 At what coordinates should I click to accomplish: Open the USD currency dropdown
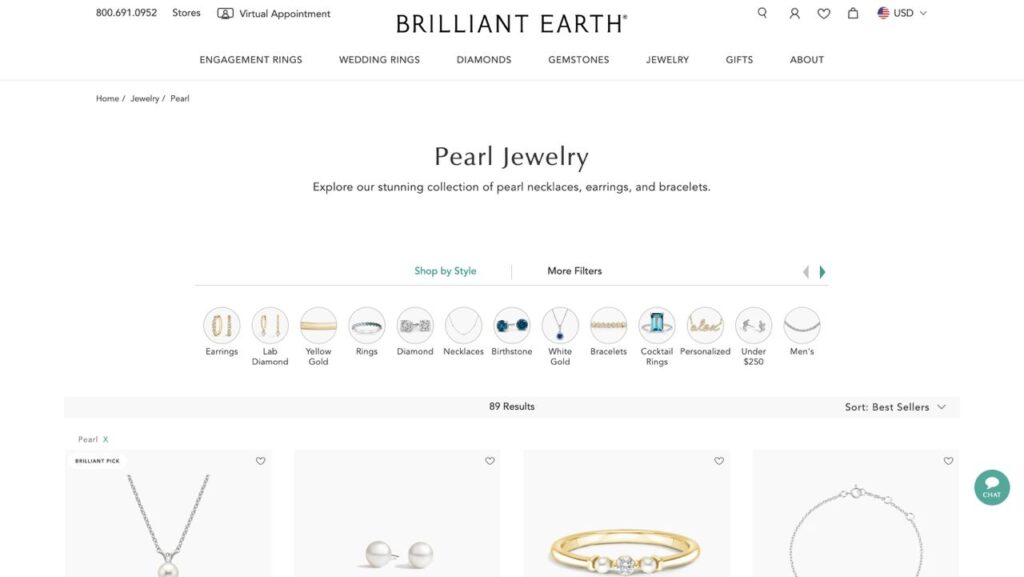[x=902, y=13]
